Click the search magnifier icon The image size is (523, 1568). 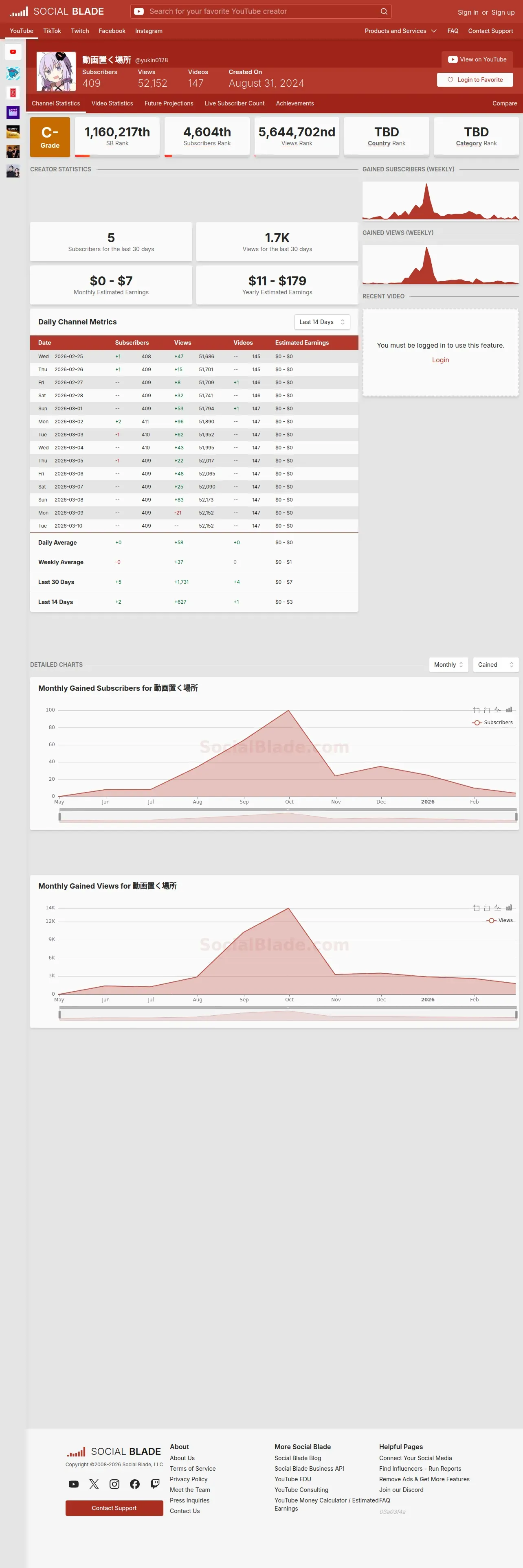(x=384, y=11)
